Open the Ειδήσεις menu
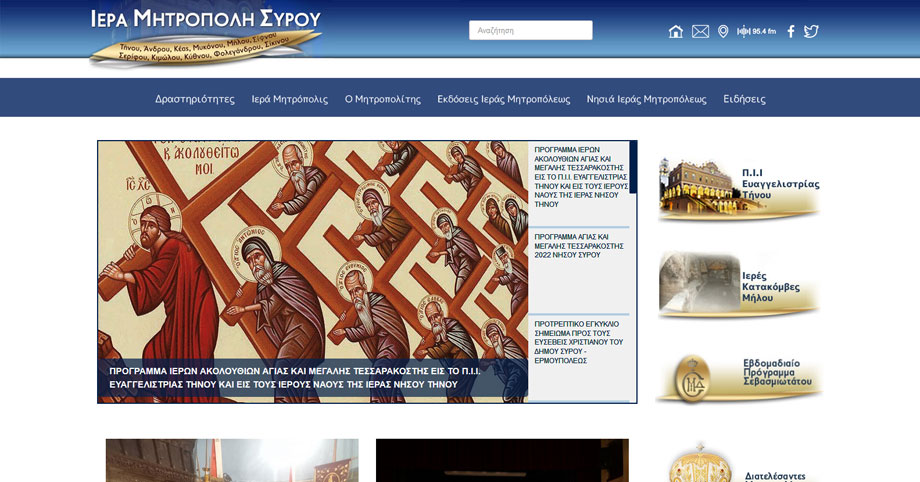920x482 pixels. [744, 99]
